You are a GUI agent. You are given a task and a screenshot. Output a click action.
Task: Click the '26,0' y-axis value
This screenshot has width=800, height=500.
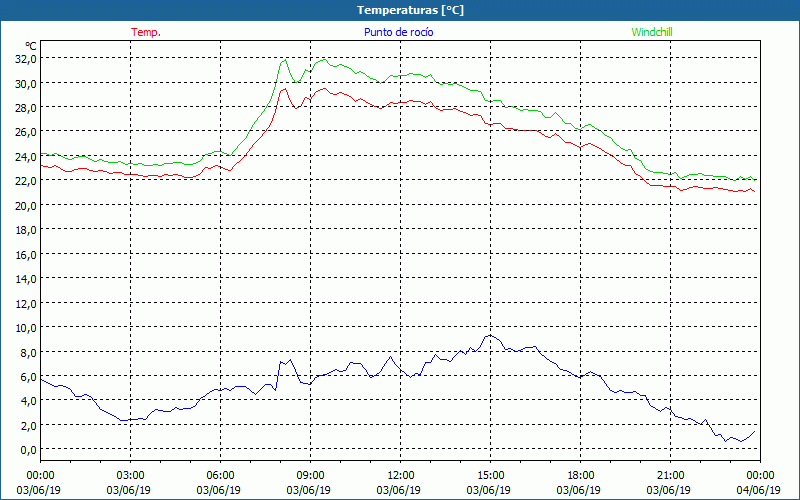26,132
